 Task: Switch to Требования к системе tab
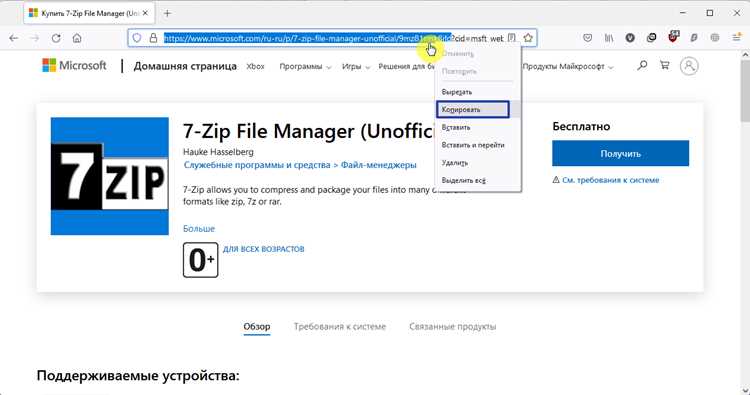point(340,327)
